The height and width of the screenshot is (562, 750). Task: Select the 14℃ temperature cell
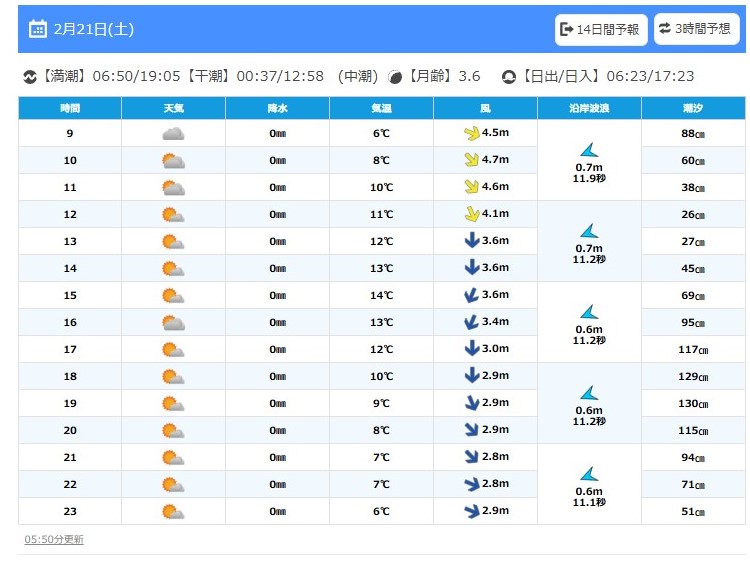381,295
